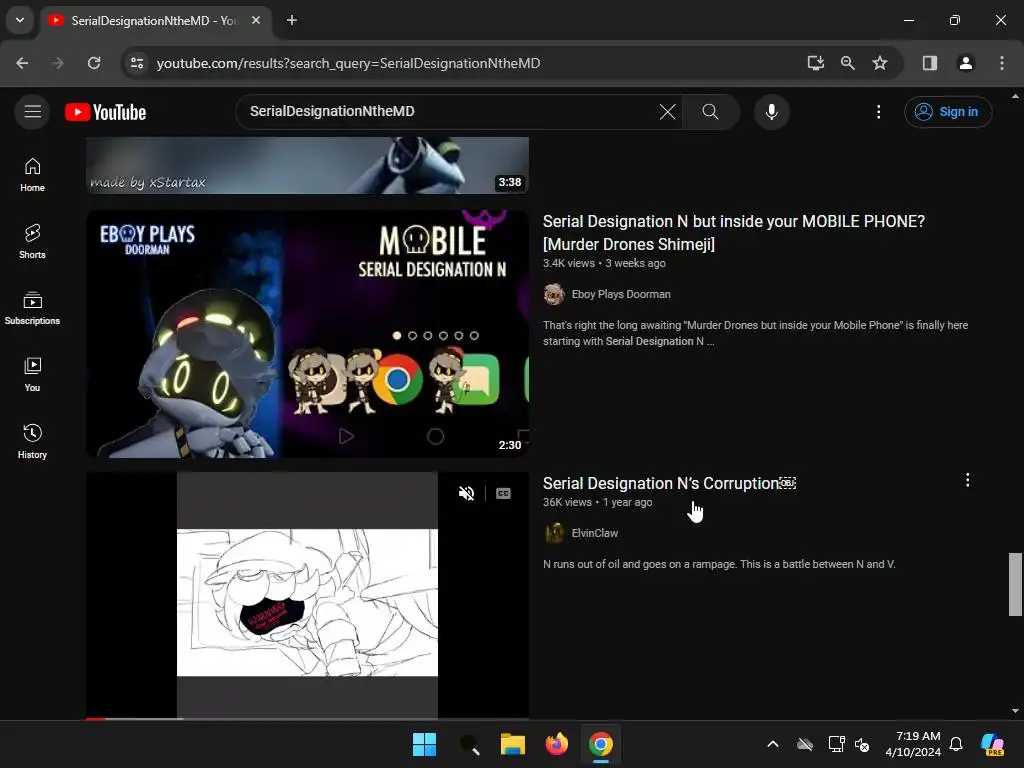The image size is (1024, 768).
Task: Open Shorts in the sidebar
Action: tap(32, 242)
